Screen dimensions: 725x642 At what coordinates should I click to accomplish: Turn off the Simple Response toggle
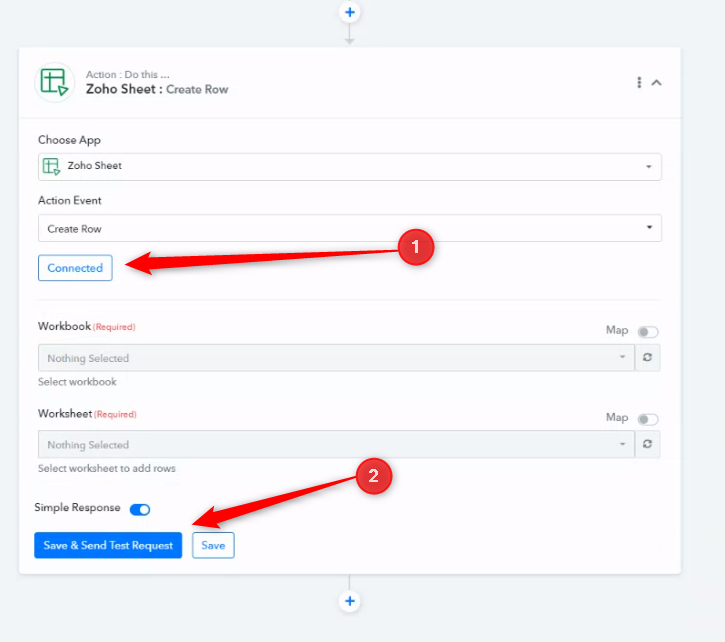(x=140, y=509)
